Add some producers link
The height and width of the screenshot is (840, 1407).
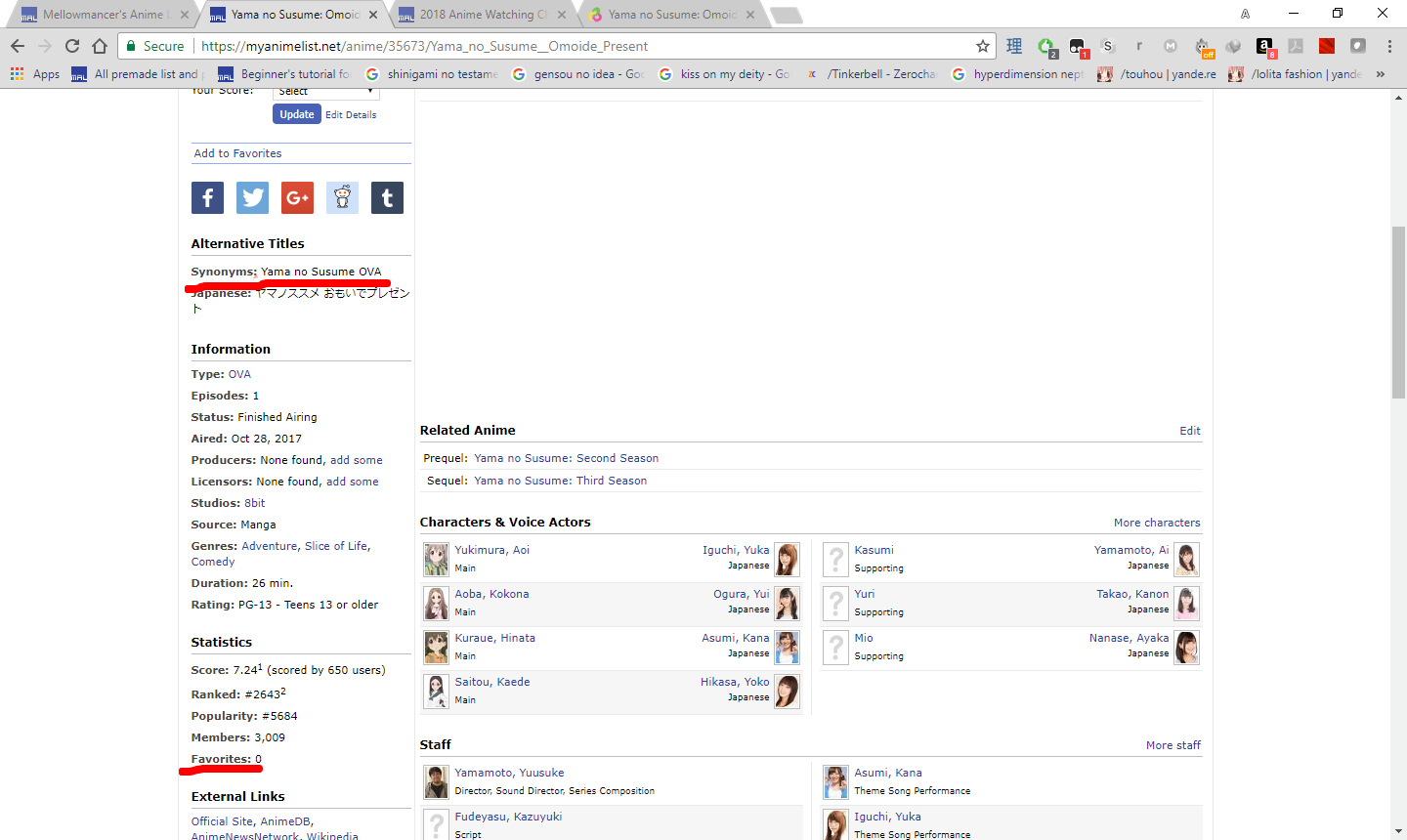(x=356, y=460)
